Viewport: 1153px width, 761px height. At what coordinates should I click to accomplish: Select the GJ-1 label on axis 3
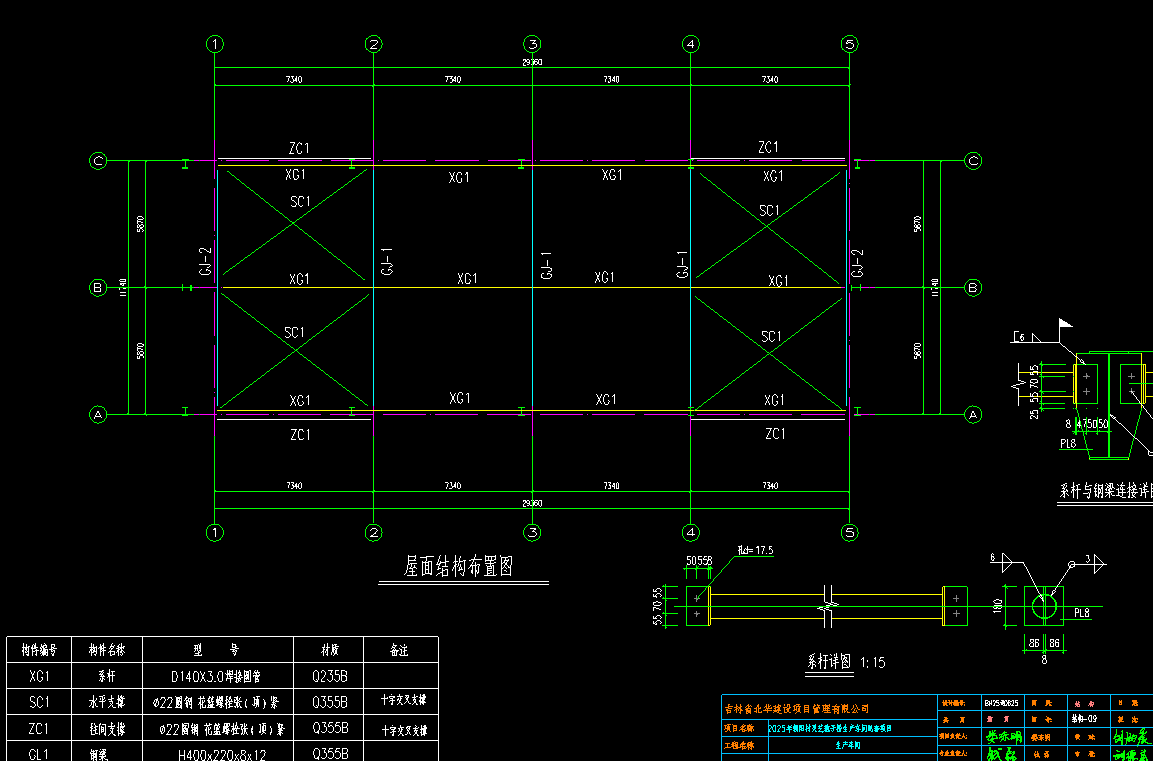point(546,265)
